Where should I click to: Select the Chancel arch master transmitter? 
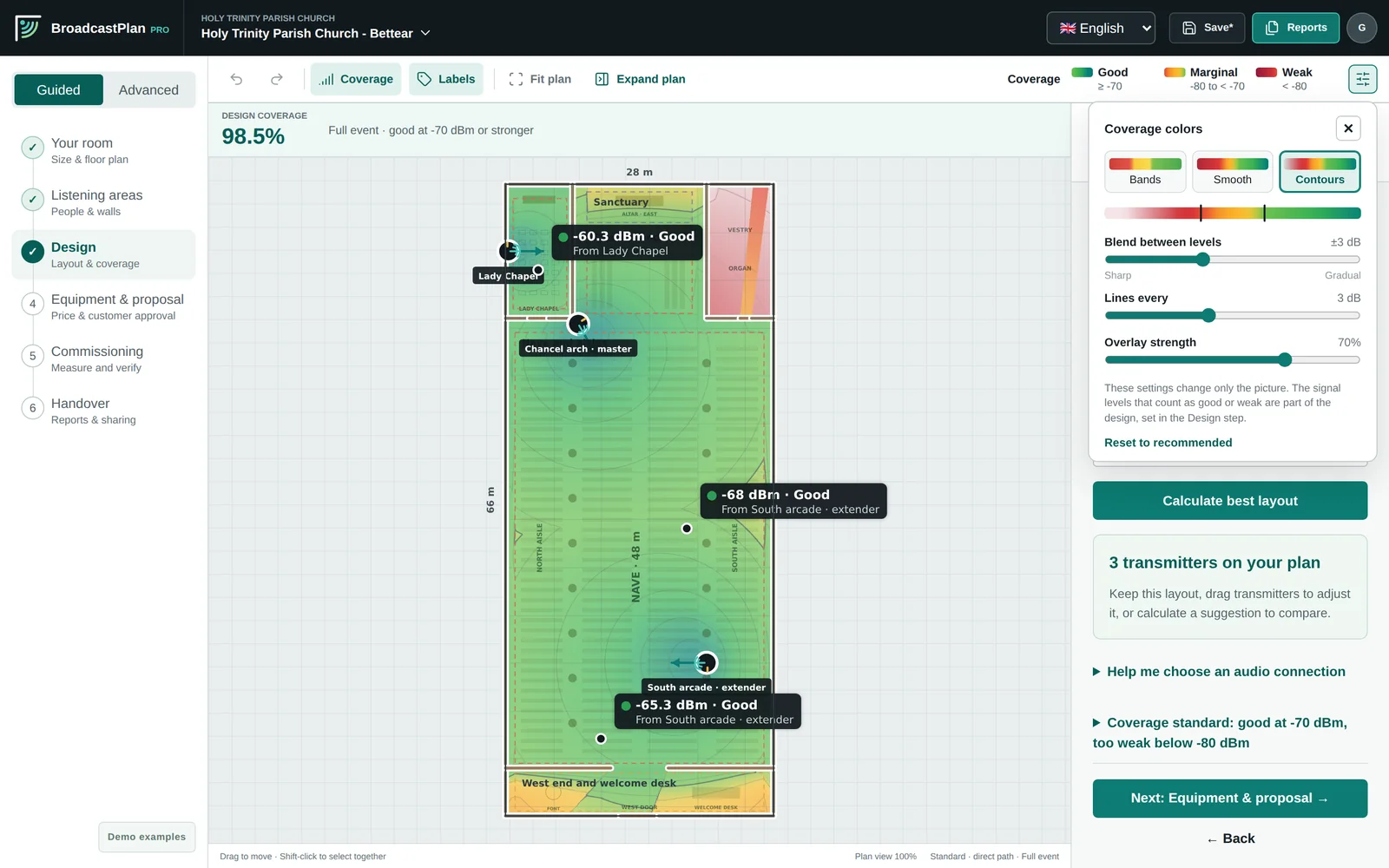tap(578, 325)
